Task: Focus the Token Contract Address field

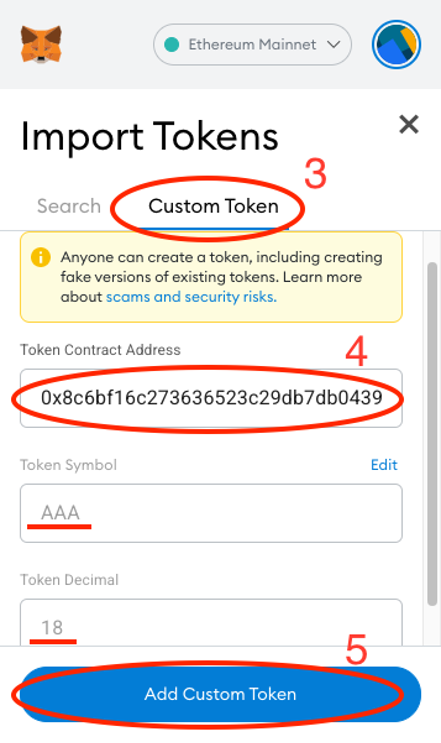Action: (211, 398)
